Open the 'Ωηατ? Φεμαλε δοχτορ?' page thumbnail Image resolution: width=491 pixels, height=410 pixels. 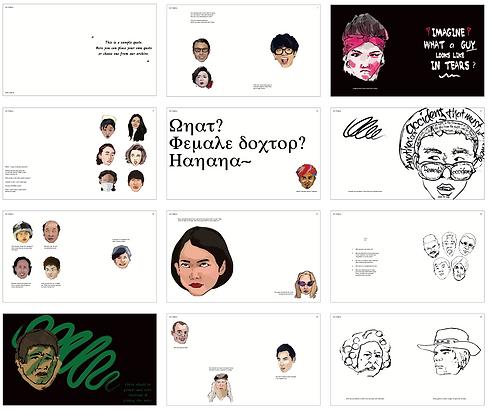(x=244, y=154)
